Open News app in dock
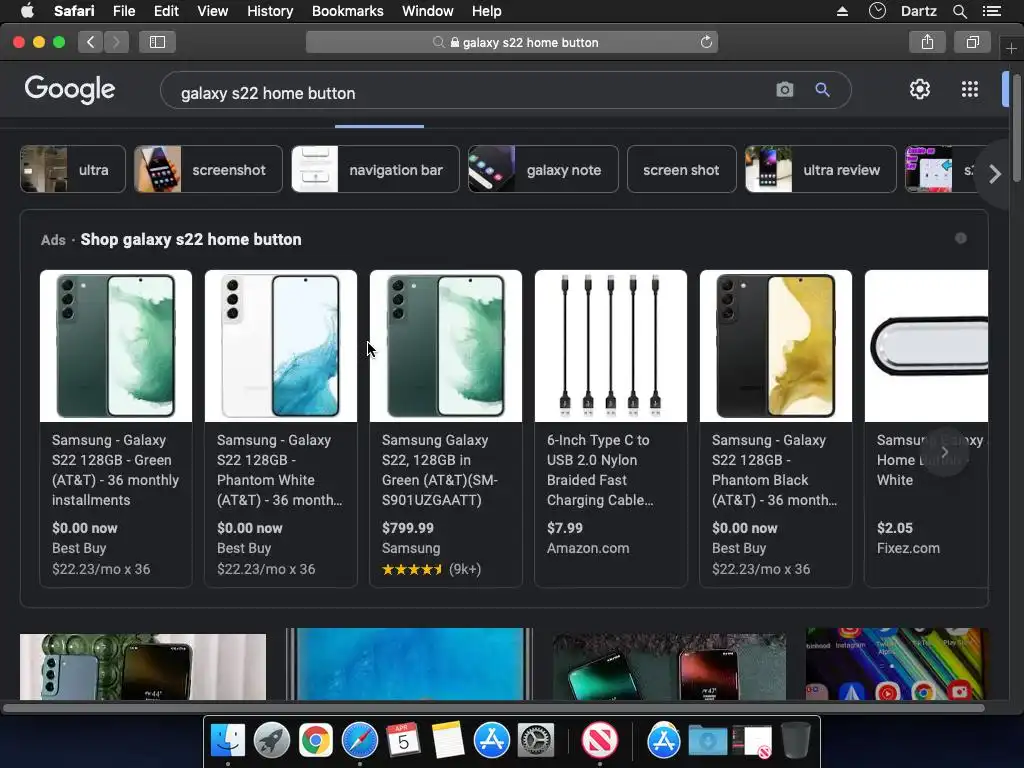The image size is (1024, 768). pyautogui.click(x=600, y=740)
